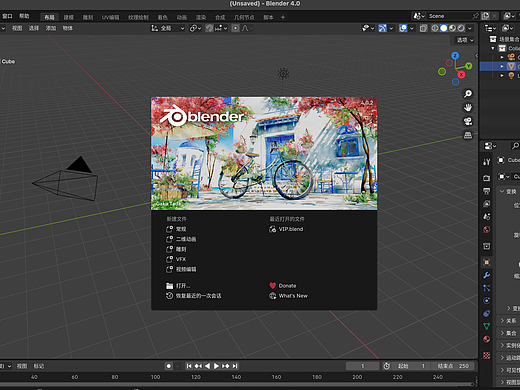
Task: Add a new workspace with plus
Action: 283,17
